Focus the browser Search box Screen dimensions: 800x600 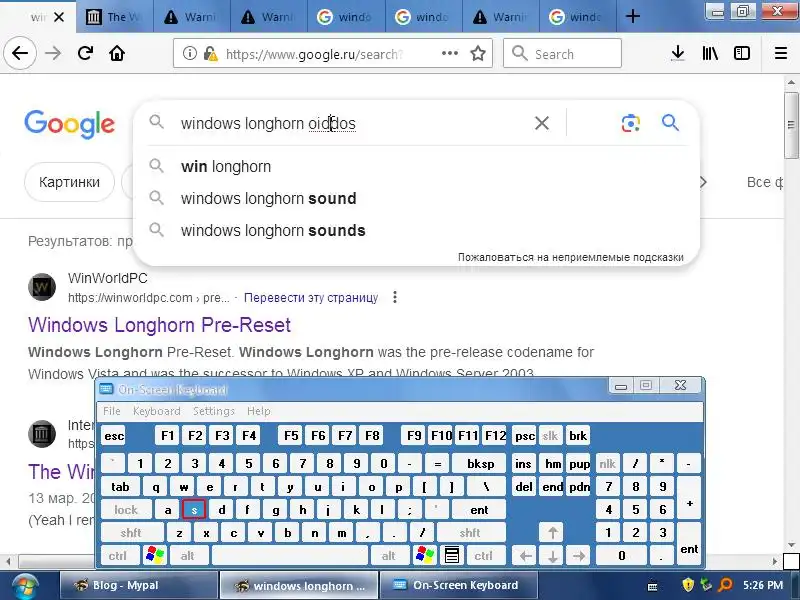click(x=562, y=53)
